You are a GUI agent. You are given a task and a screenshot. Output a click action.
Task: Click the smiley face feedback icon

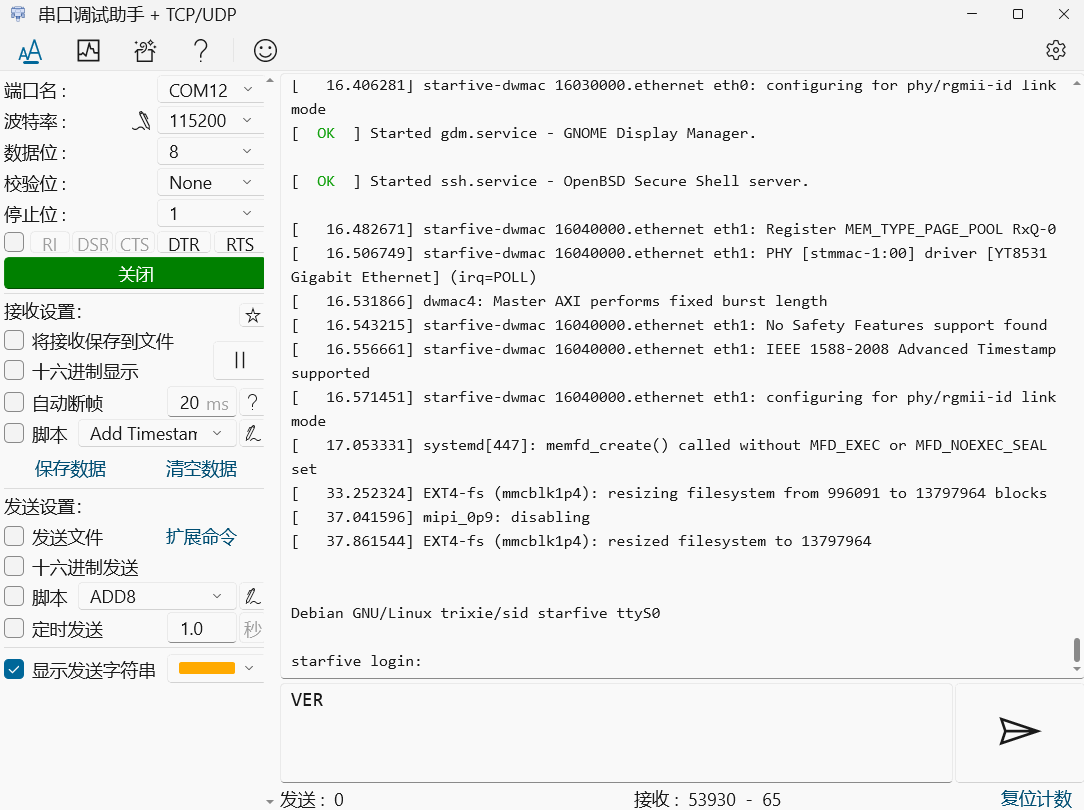pos(265,50)
